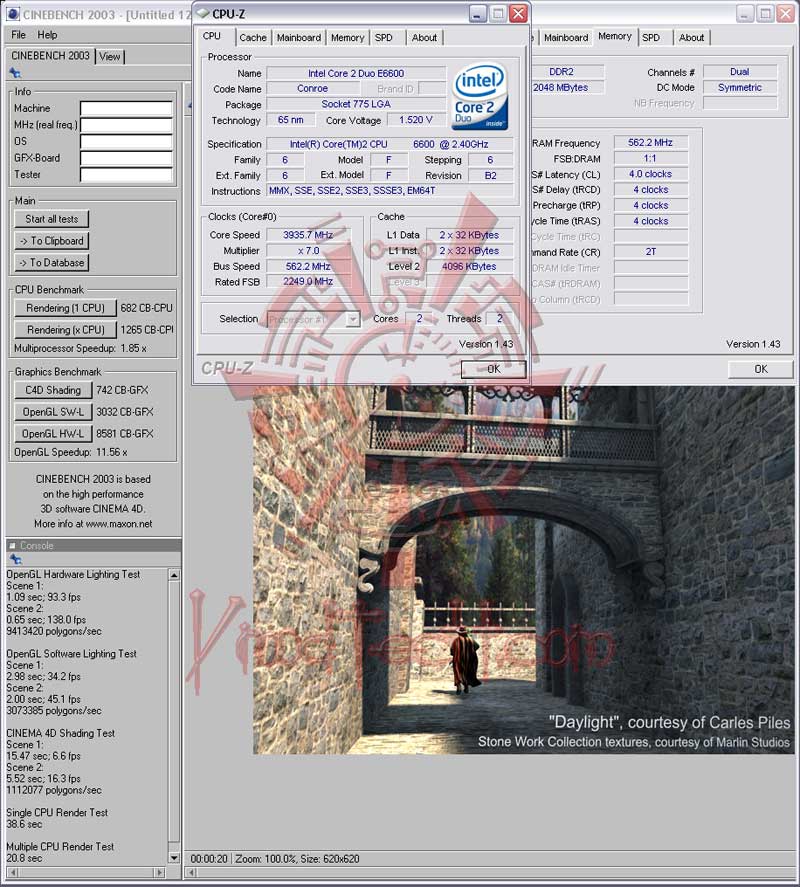This screenshot has height=887, width=800.
Task: Click the status bar text Zoom: 100.0%
Action: 264,859
